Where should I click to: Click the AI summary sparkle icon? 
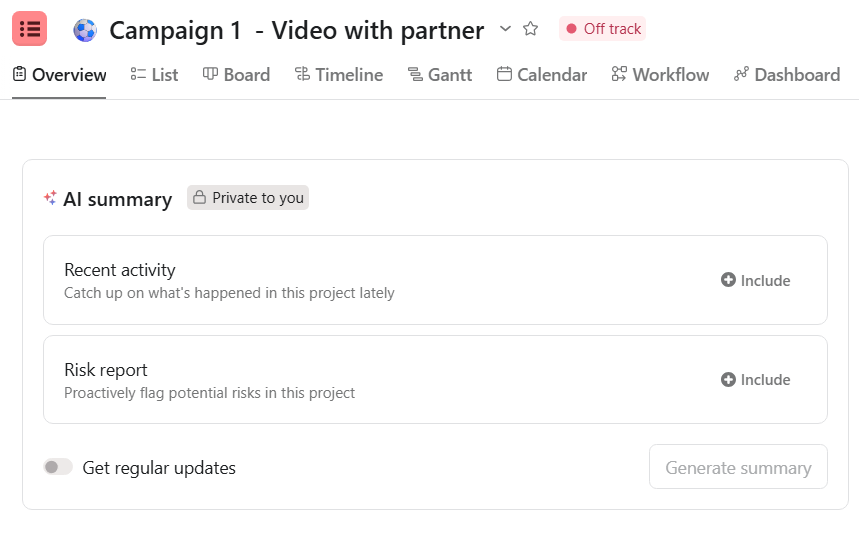tap(50, 198)
